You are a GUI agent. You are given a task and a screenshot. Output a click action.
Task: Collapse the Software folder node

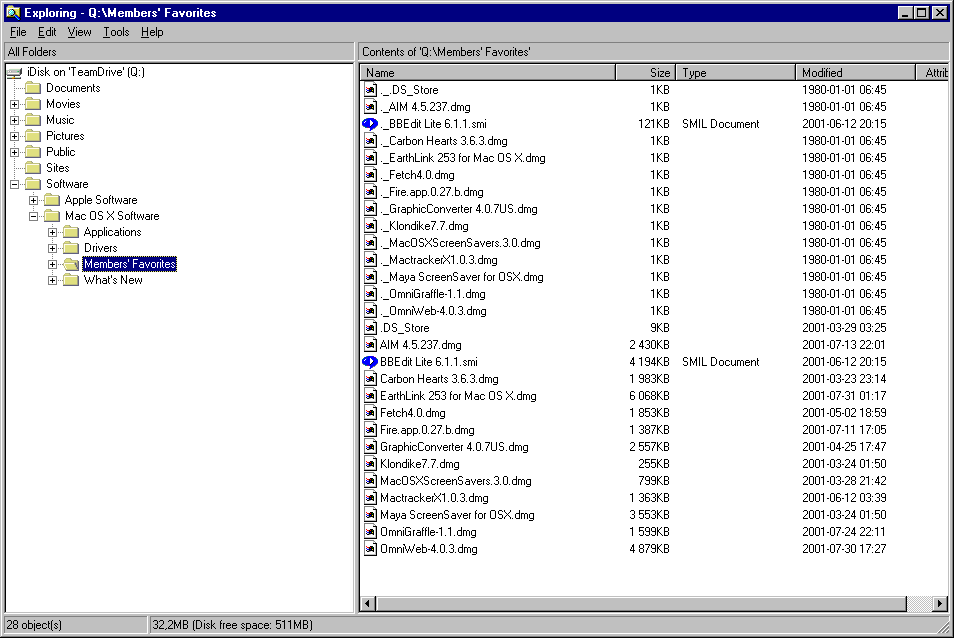click(15, 184)
